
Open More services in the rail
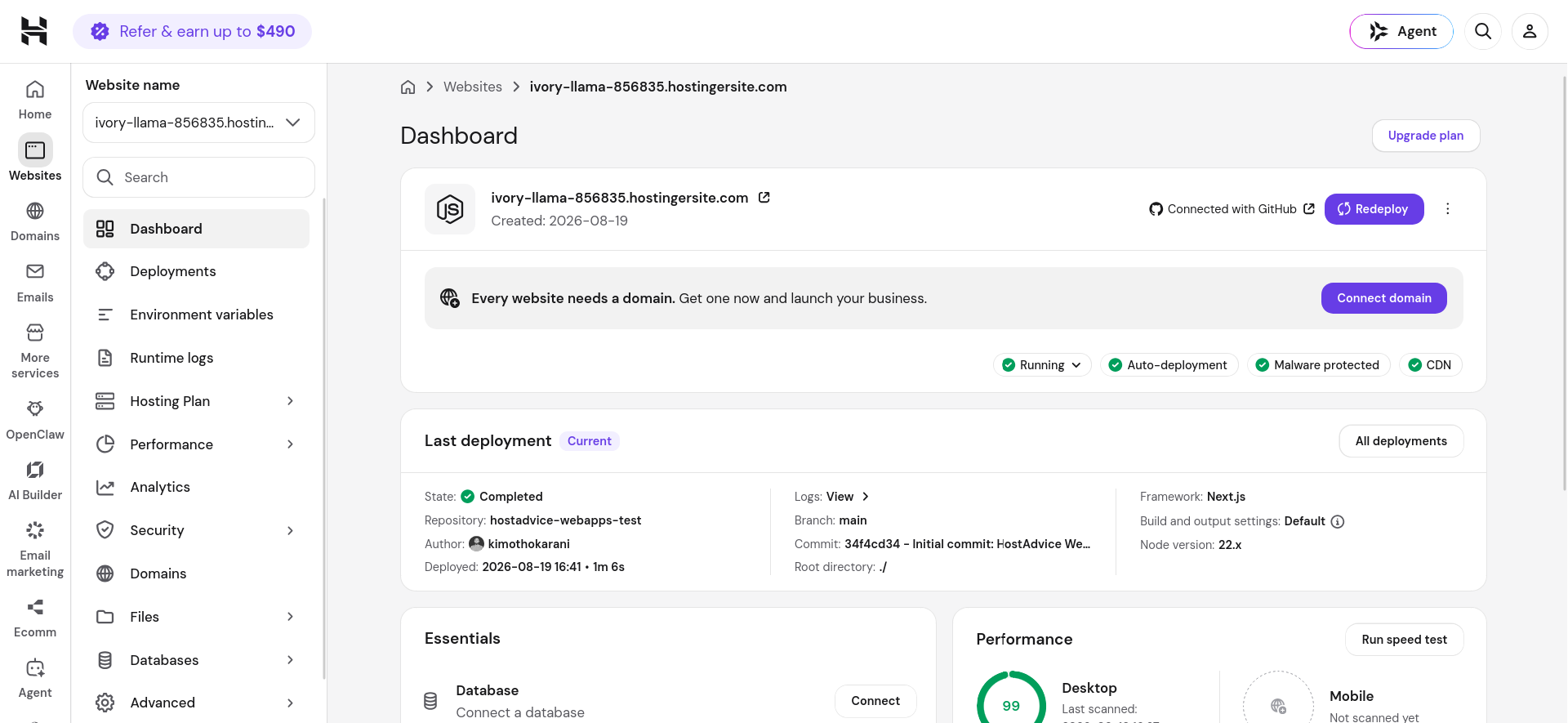tap(35, 351)
